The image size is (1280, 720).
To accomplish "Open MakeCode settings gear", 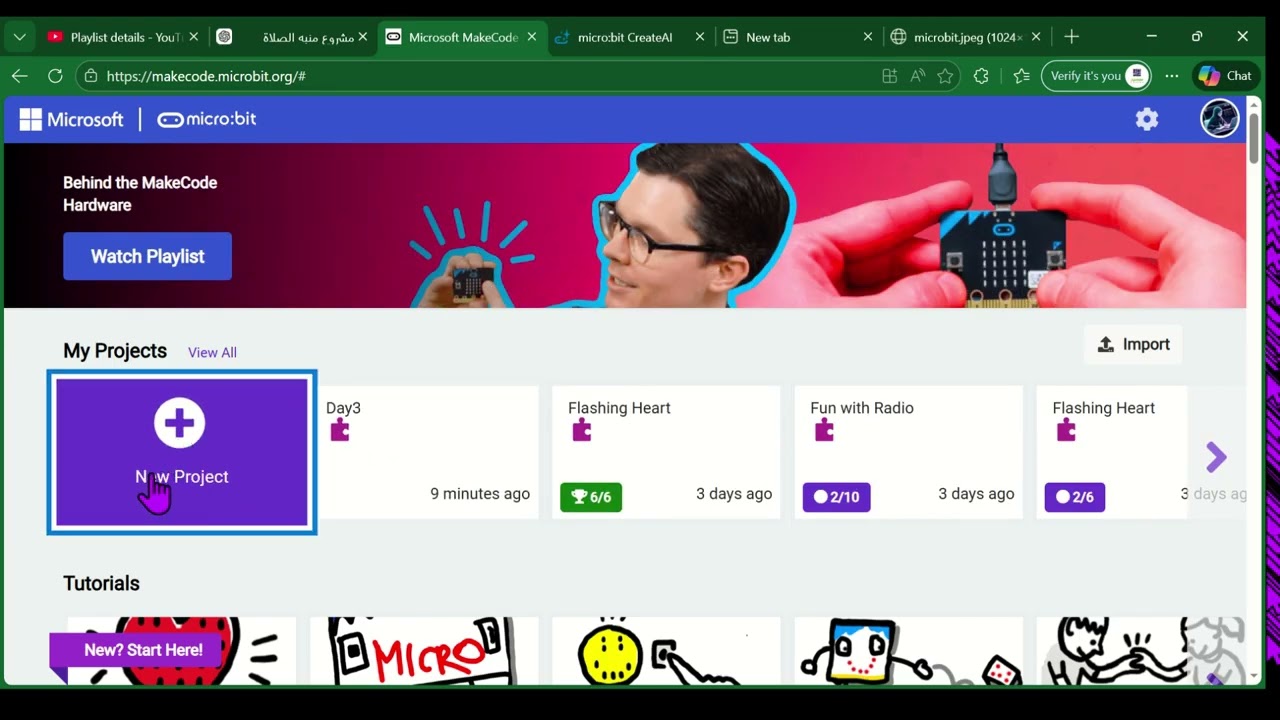I will click(x=1147, y=119).
